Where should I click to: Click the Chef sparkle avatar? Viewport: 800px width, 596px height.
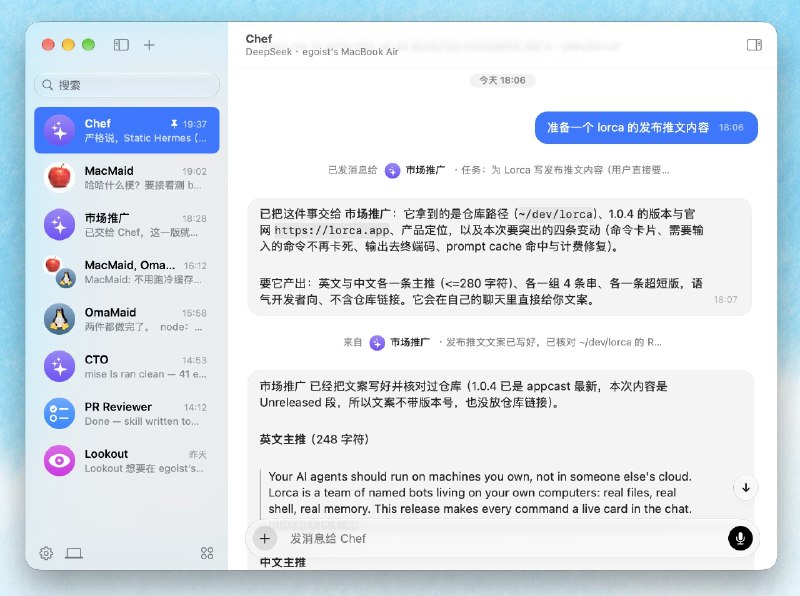pyautogui.click(x=59, y=130)
